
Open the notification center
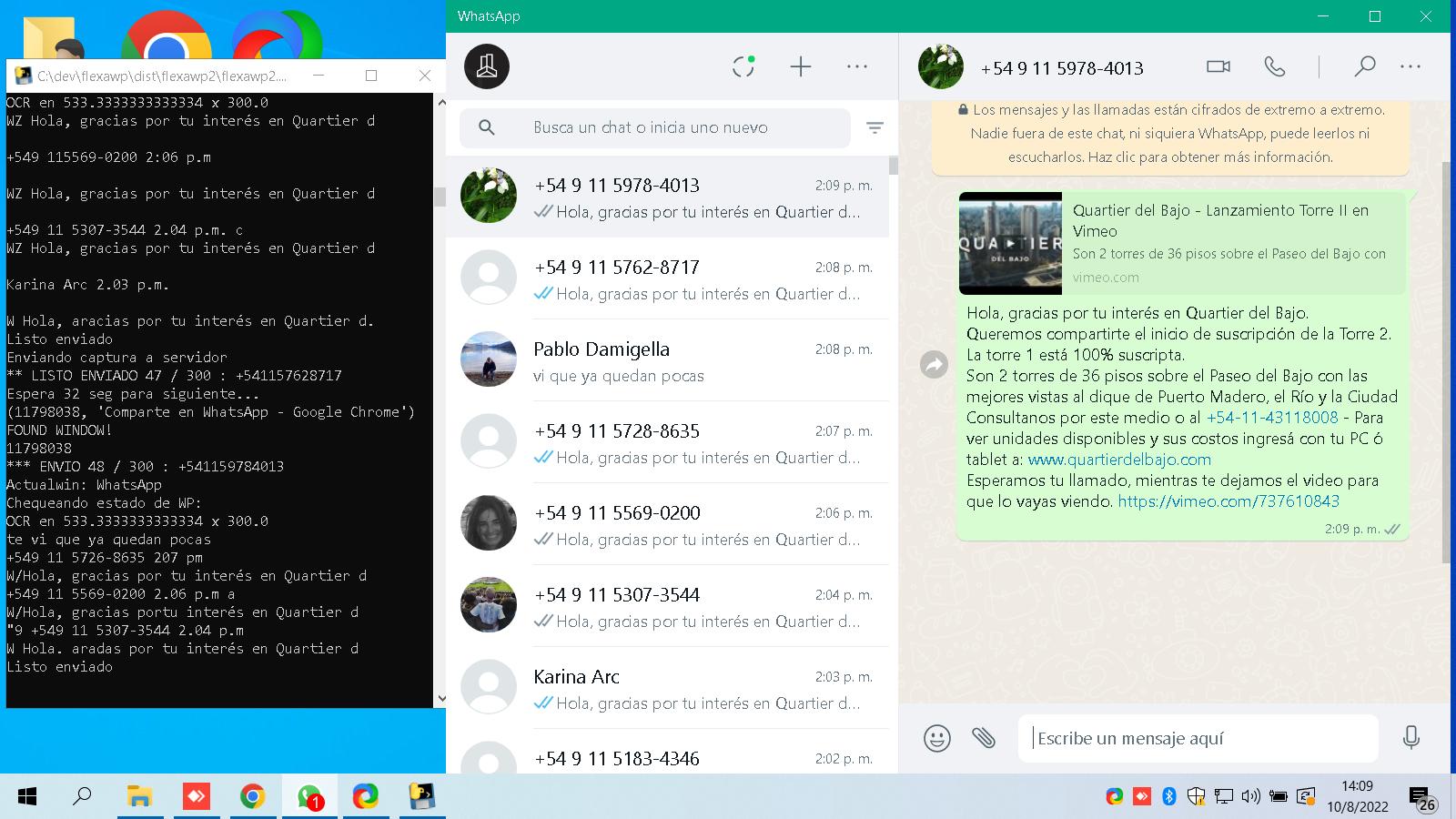coord(1422,798)
